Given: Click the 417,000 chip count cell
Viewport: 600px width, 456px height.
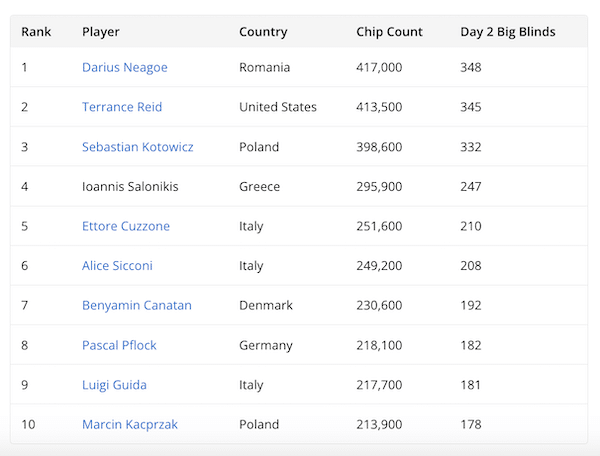Looking at the screenshot, I should tap(379, 68).
